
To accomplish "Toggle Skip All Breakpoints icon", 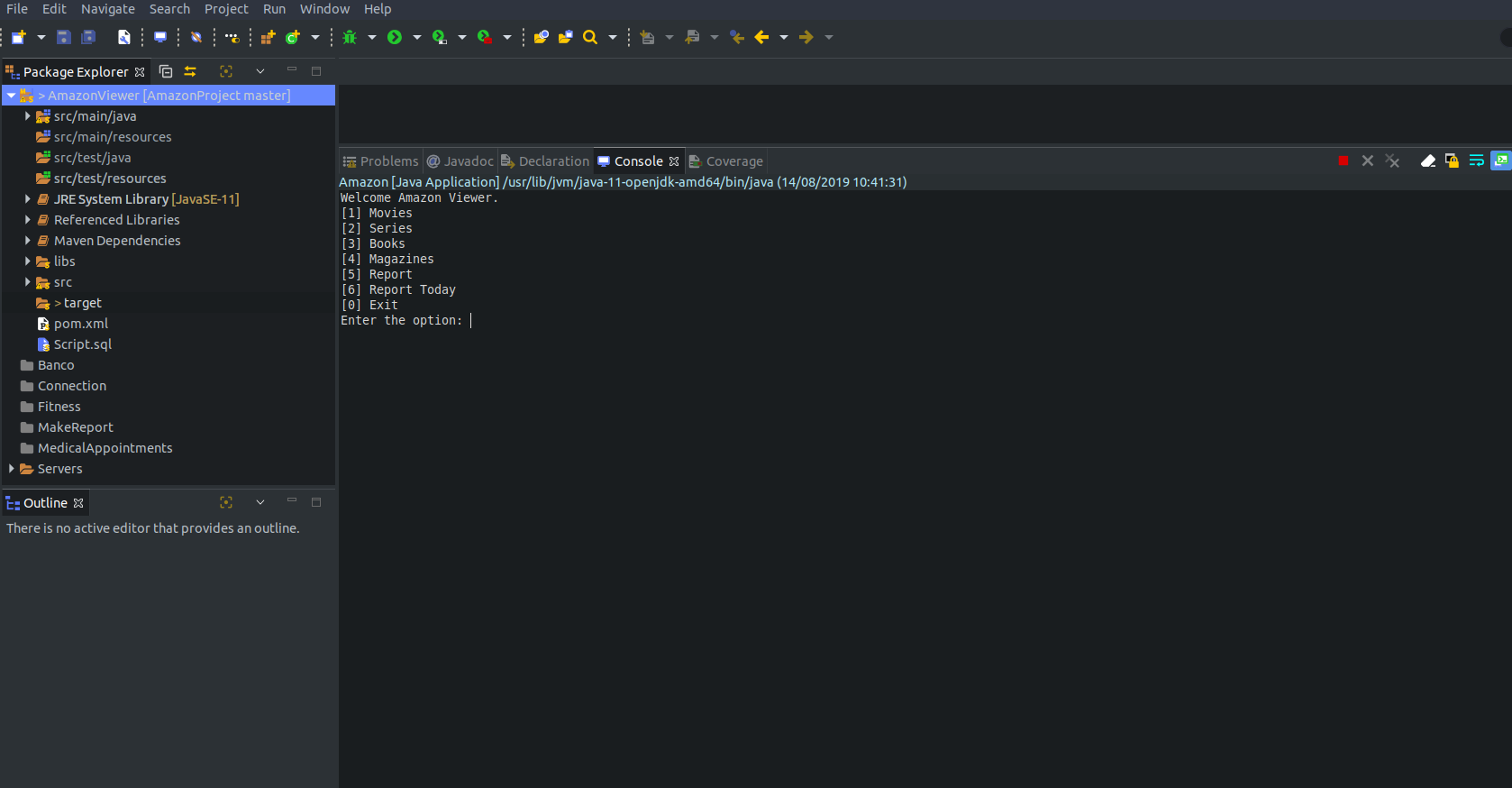I will pos(196,37).
